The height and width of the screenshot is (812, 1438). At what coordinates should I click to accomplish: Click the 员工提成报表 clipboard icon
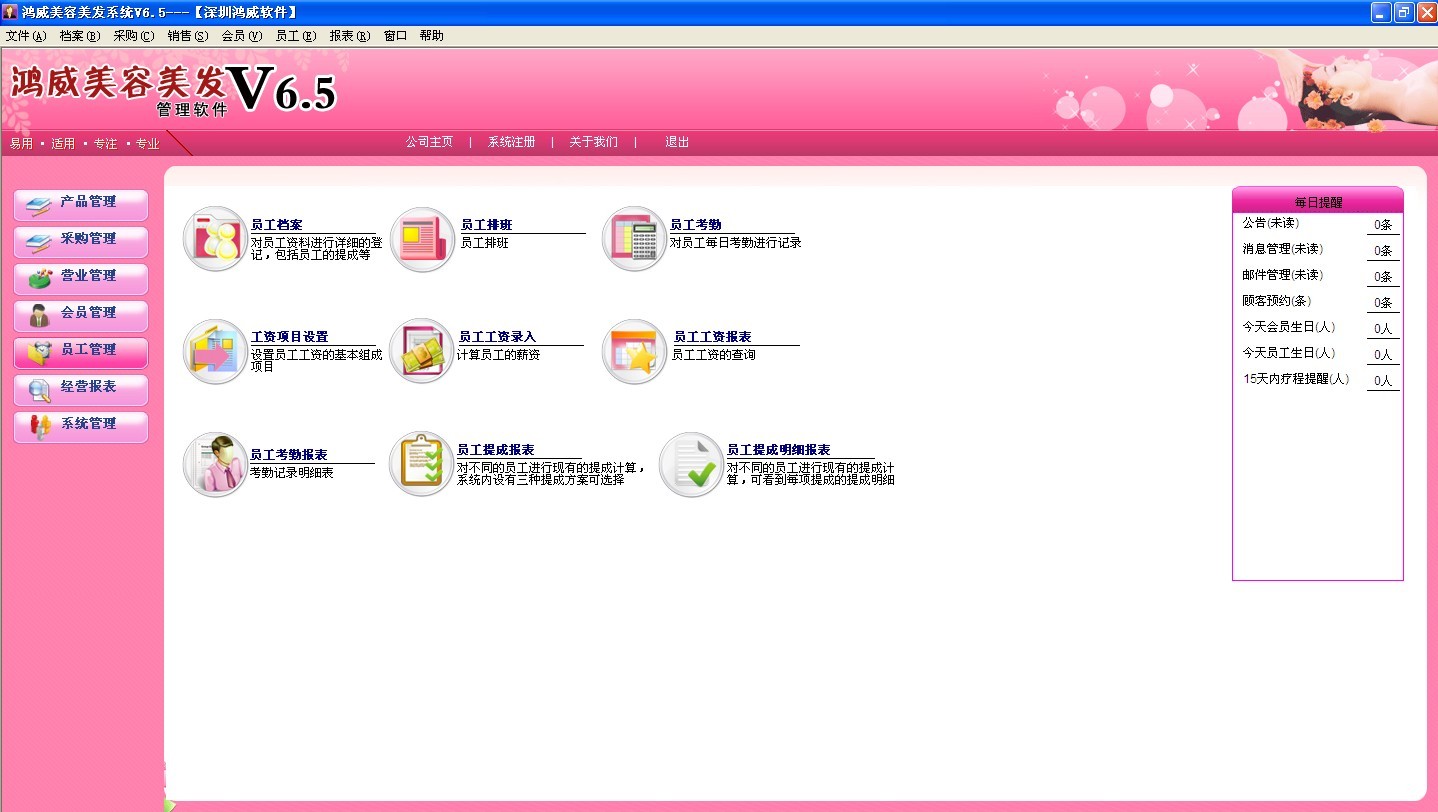click(422, 465)
